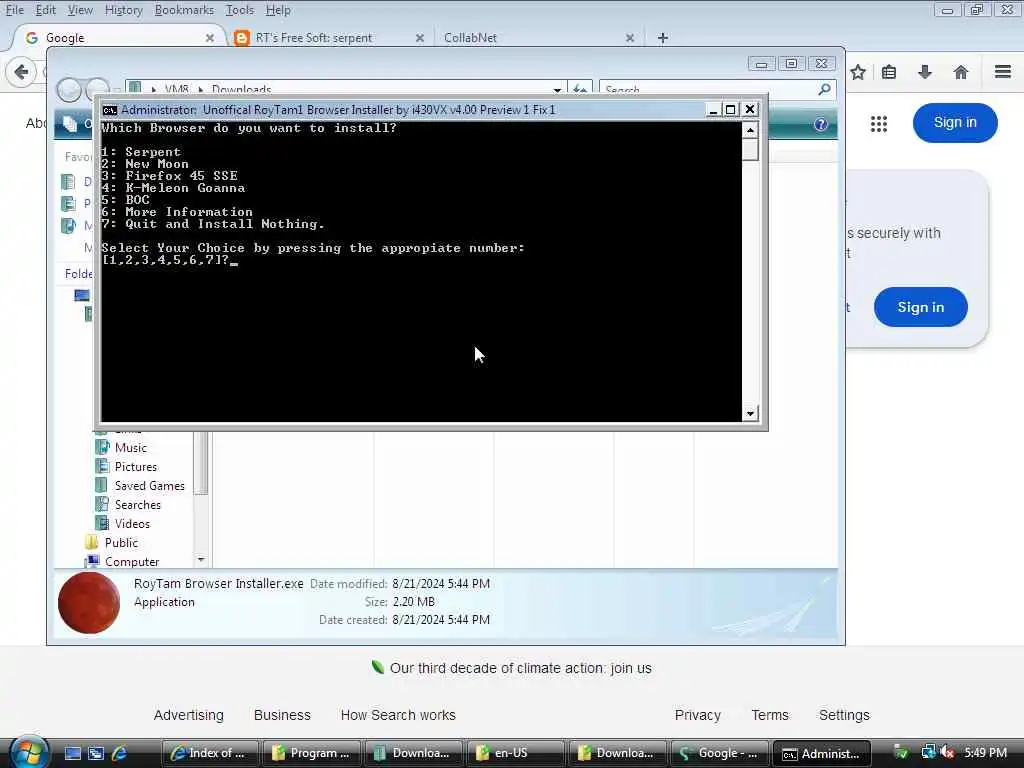Switch to Administrator console taskbar button

822,753
